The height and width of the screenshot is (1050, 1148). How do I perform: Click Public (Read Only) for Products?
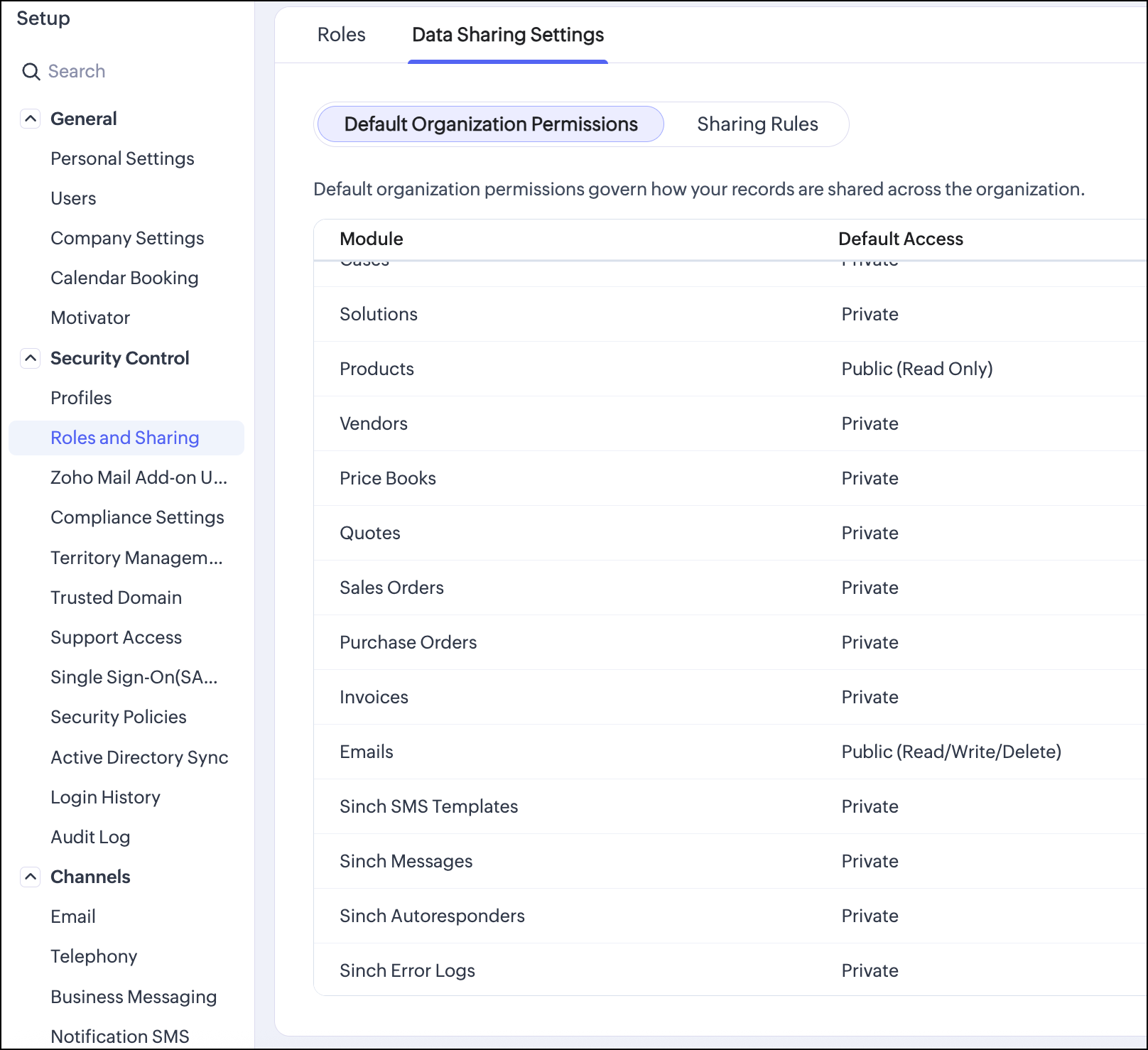click(x=917, y=369)
